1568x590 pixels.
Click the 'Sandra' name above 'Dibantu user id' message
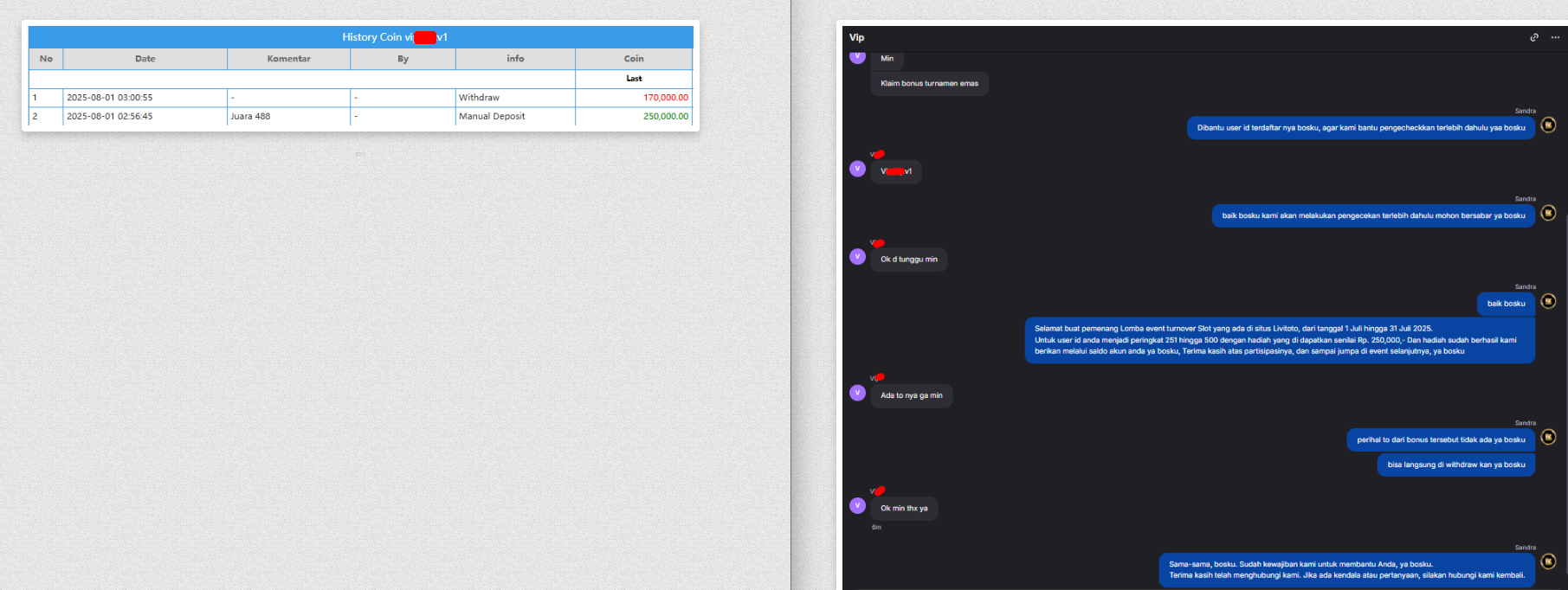point(1525,111)
